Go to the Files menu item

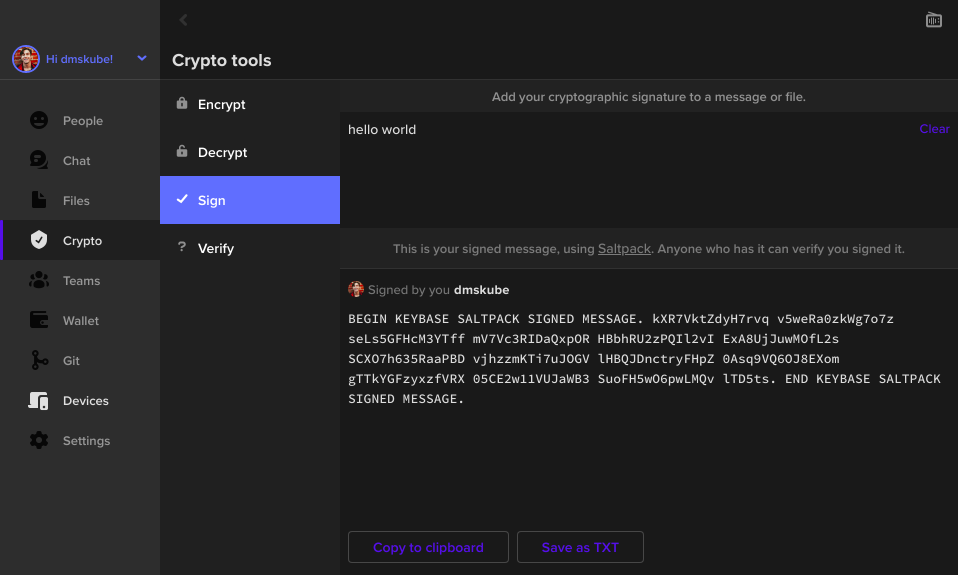(80, 200)
